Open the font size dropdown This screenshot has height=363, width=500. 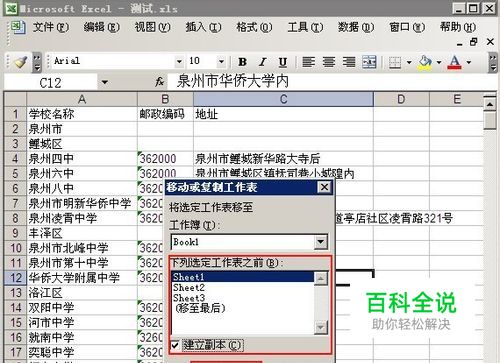[221, 62]
